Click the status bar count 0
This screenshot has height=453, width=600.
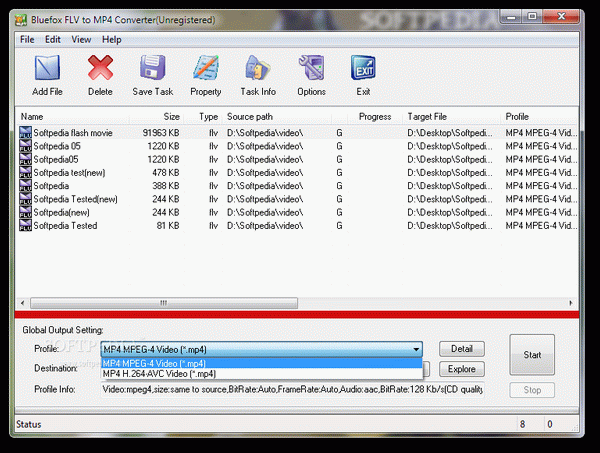click(x=550, y=424)
